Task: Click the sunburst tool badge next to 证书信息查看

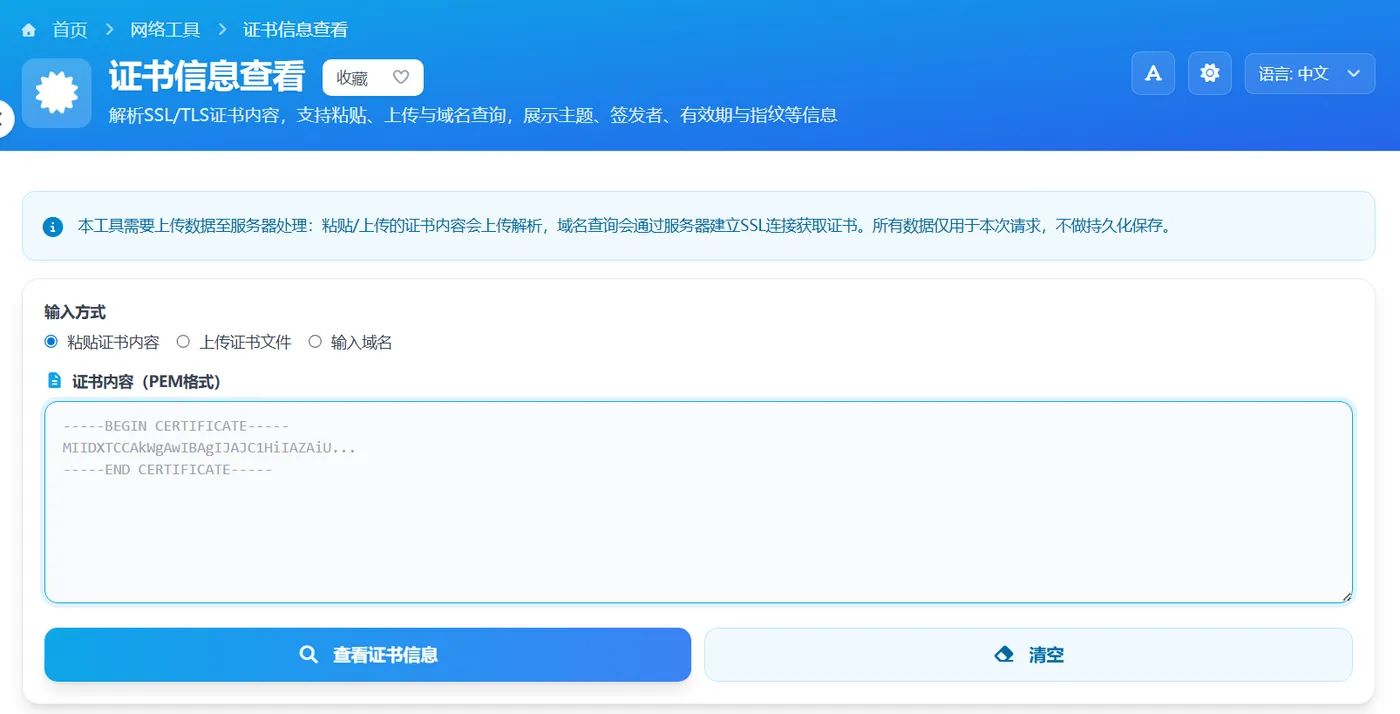Action: tap(57, 92)
